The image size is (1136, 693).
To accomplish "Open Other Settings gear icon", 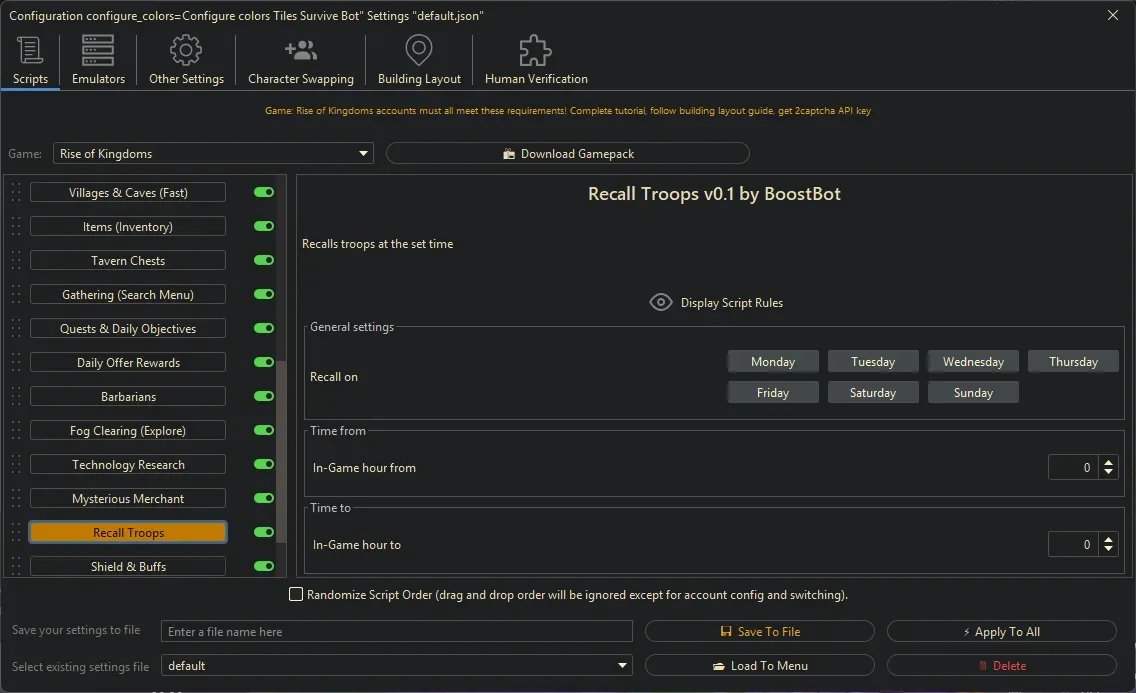I will point(186,50).
